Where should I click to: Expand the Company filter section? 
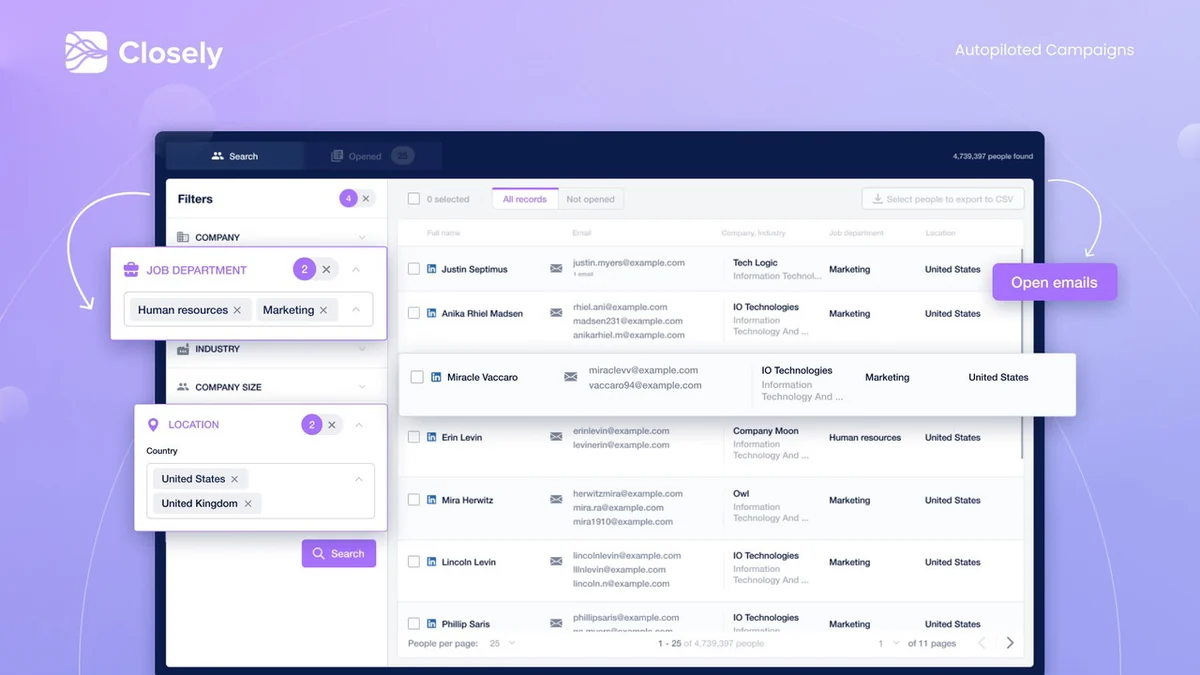coord(362,237)
